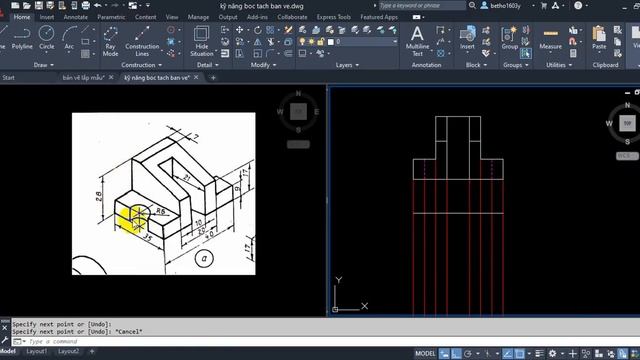Click the Mirror tool icon in Modify
The width and height of the screenshot is (640, 360).
(258, 42)
